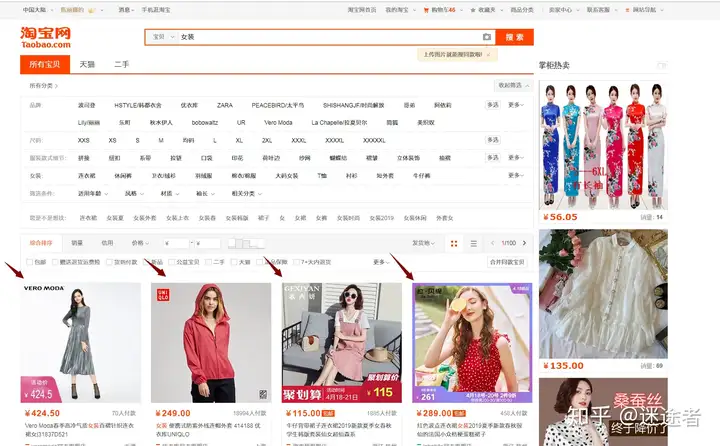
Task: Filter by ZARA brand
Action: [225, 105]
